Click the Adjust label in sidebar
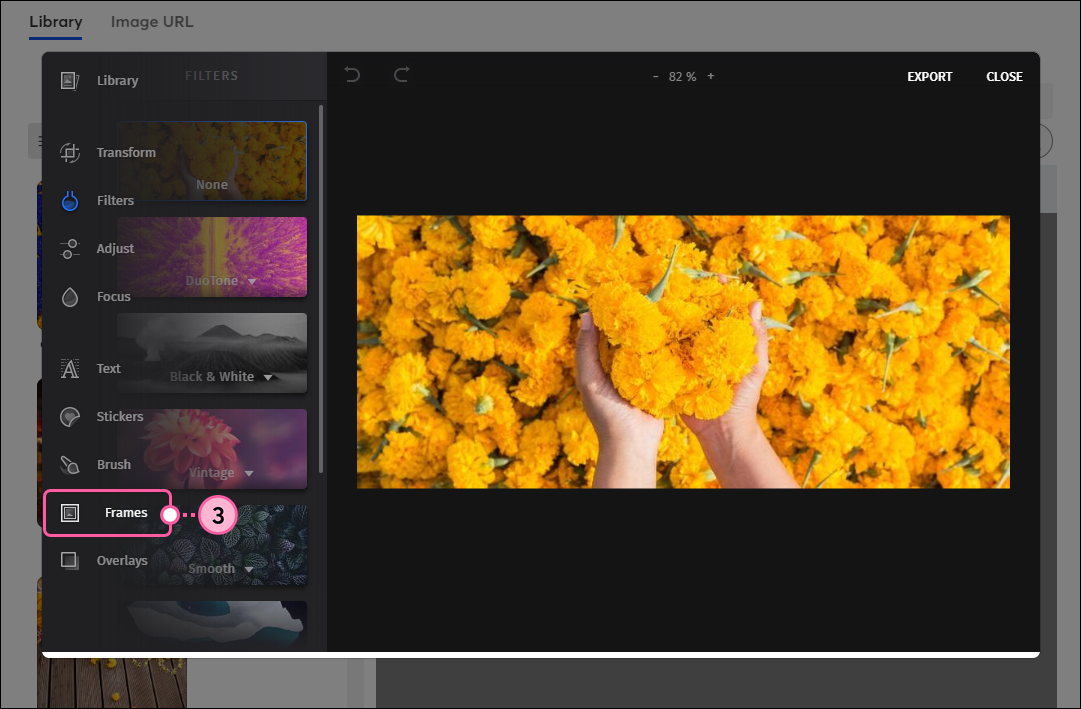This screenshot has width=1081, height=709. tap(115, 248)
